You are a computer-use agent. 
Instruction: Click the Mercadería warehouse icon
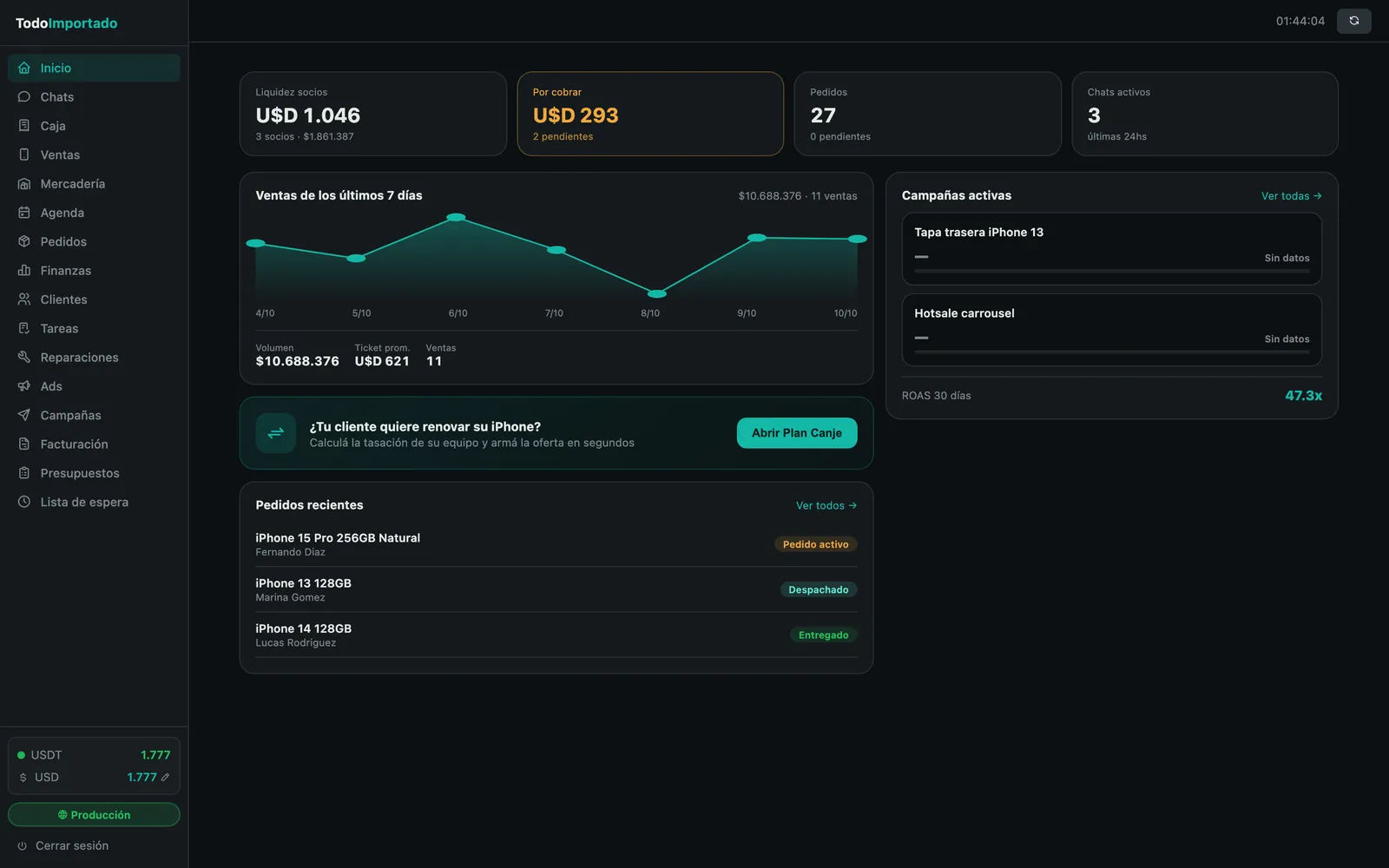(24, 183)
